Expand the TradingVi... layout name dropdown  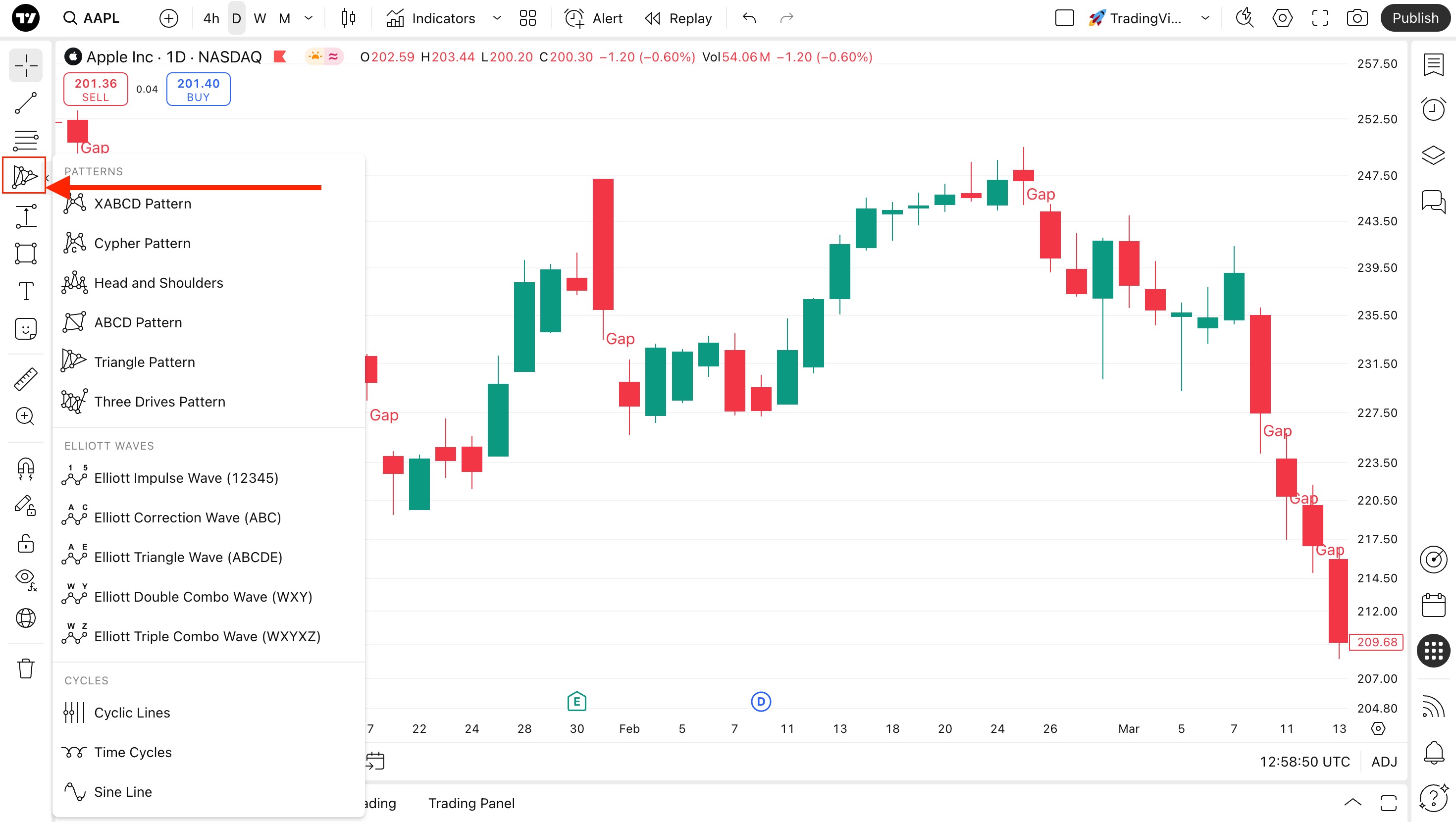[1204, 18]
